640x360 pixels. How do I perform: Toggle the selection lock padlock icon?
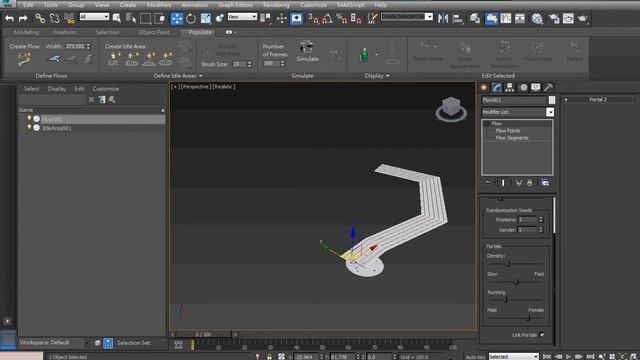[269, 356]
